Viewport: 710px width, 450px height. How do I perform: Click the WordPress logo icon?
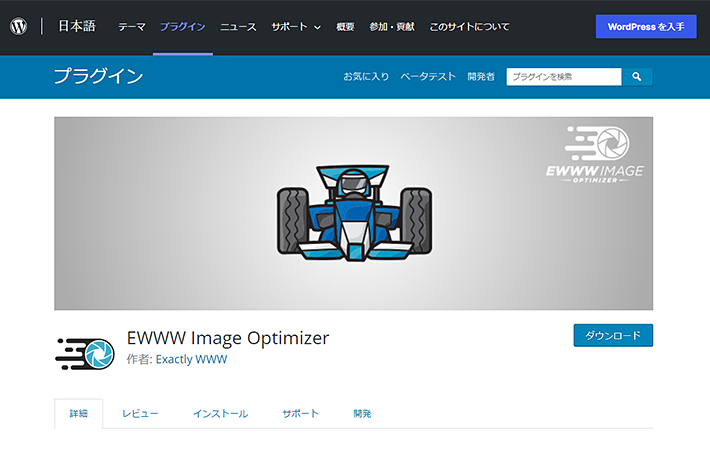pyautogui.click(x=19, y=26)
